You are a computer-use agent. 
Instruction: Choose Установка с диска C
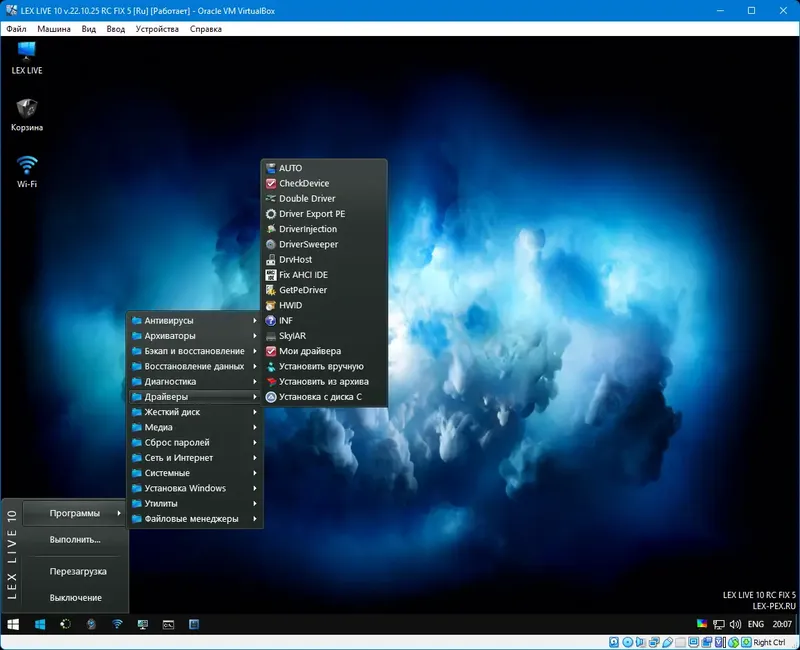coord(324,397)
